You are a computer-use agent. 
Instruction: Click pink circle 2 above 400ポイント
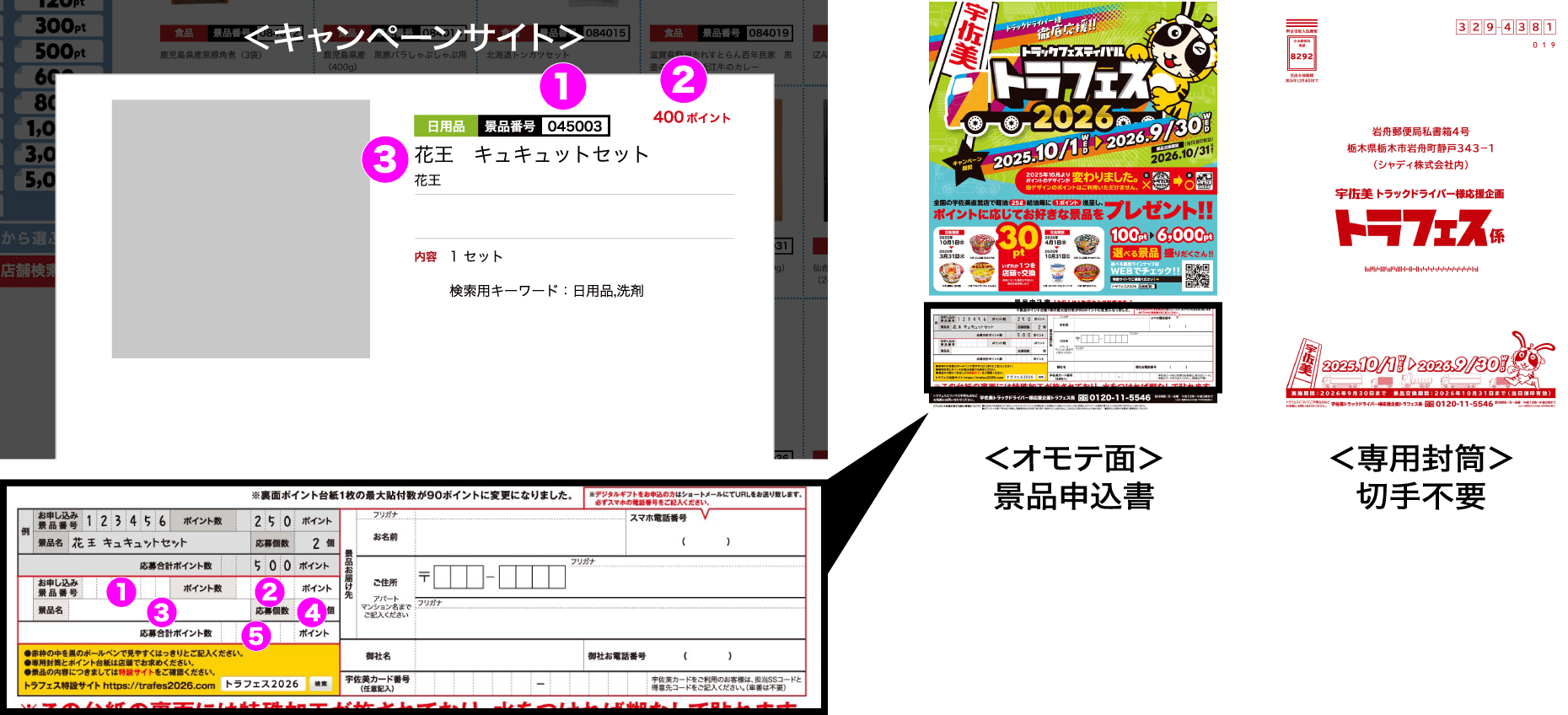683,80
